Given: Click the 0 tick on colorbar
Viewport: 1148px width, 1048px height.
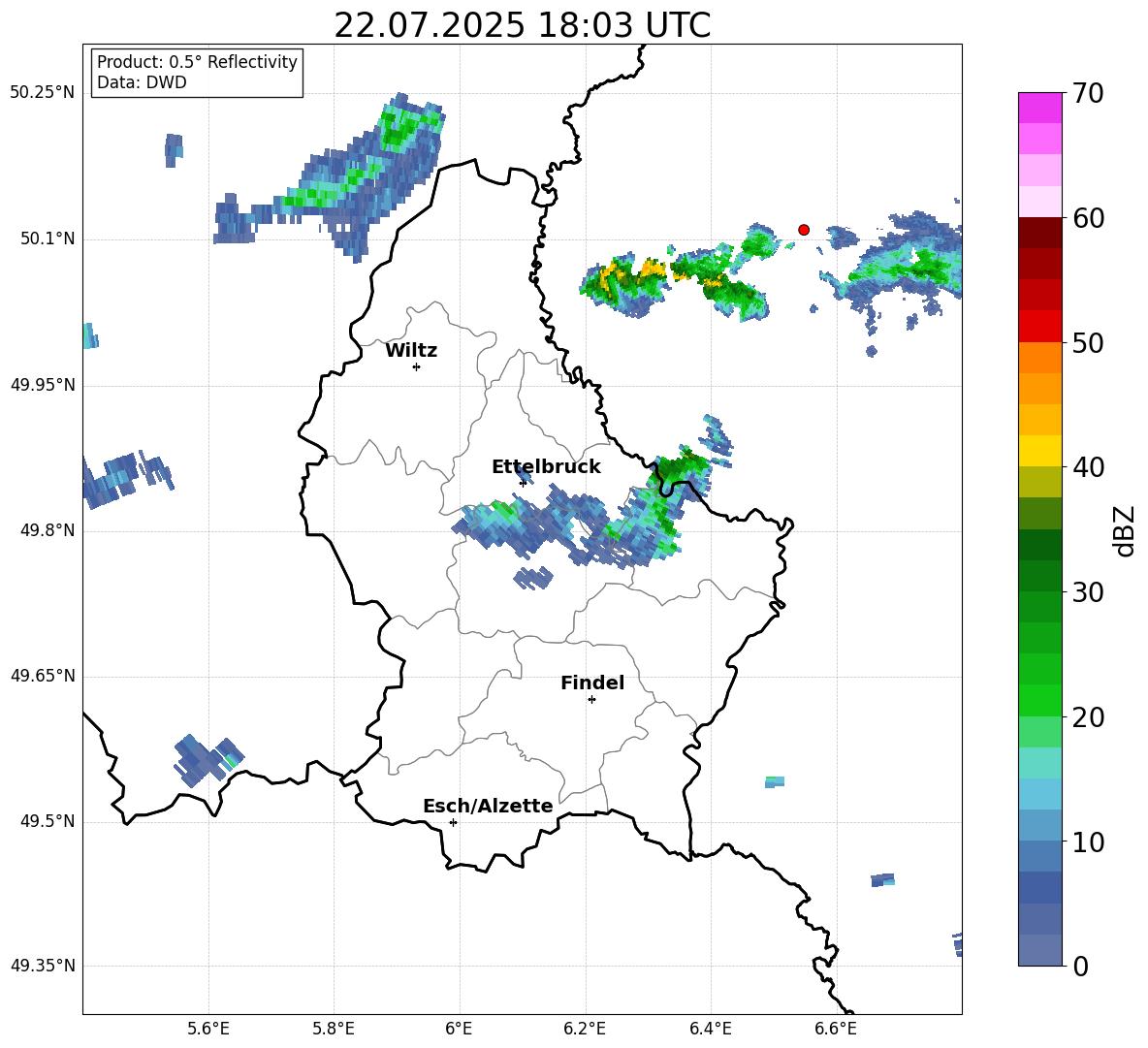Looking at the screenshot, I should [1080, 966].
